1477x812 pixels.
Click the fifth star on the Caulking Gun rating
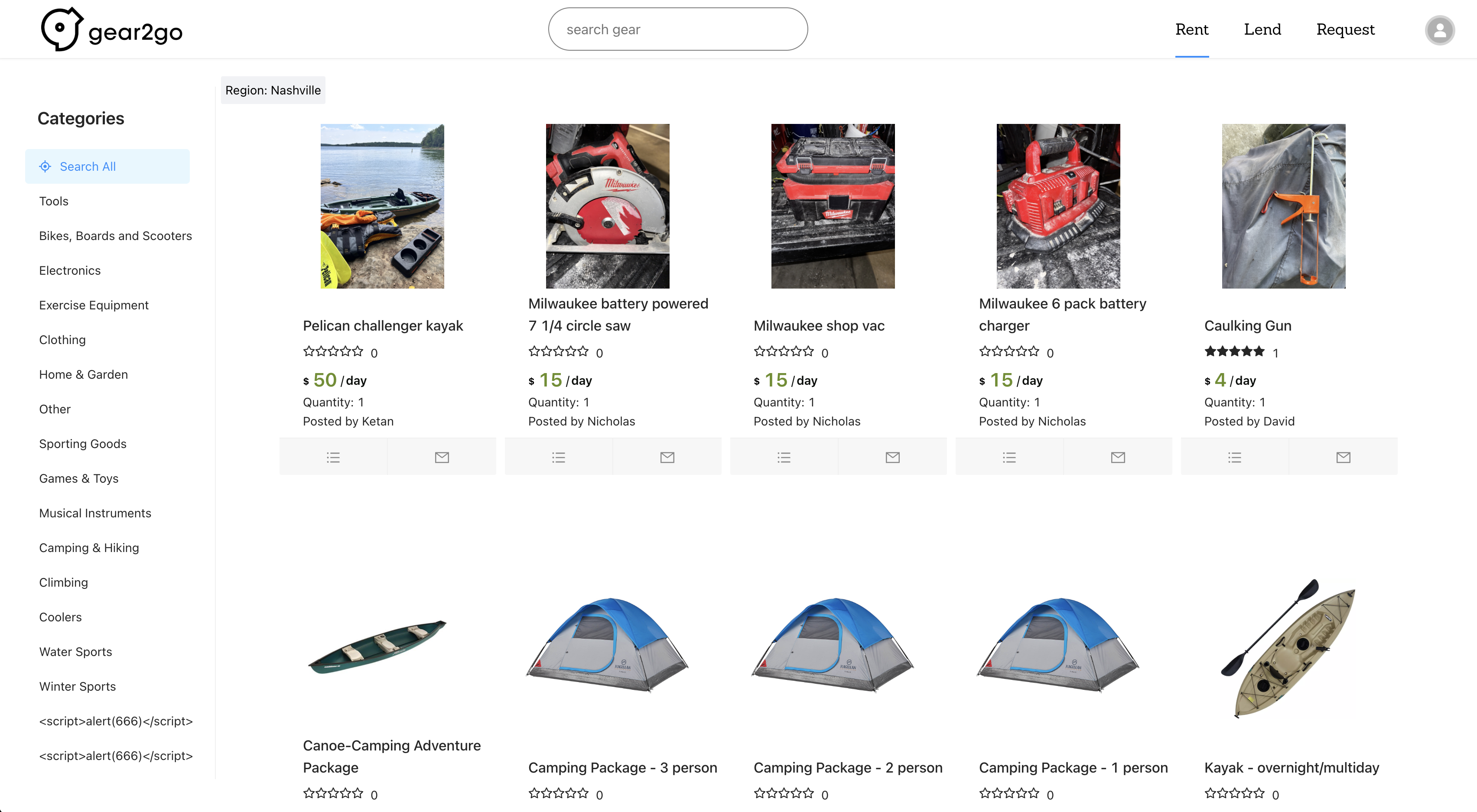click(1259, 351)
